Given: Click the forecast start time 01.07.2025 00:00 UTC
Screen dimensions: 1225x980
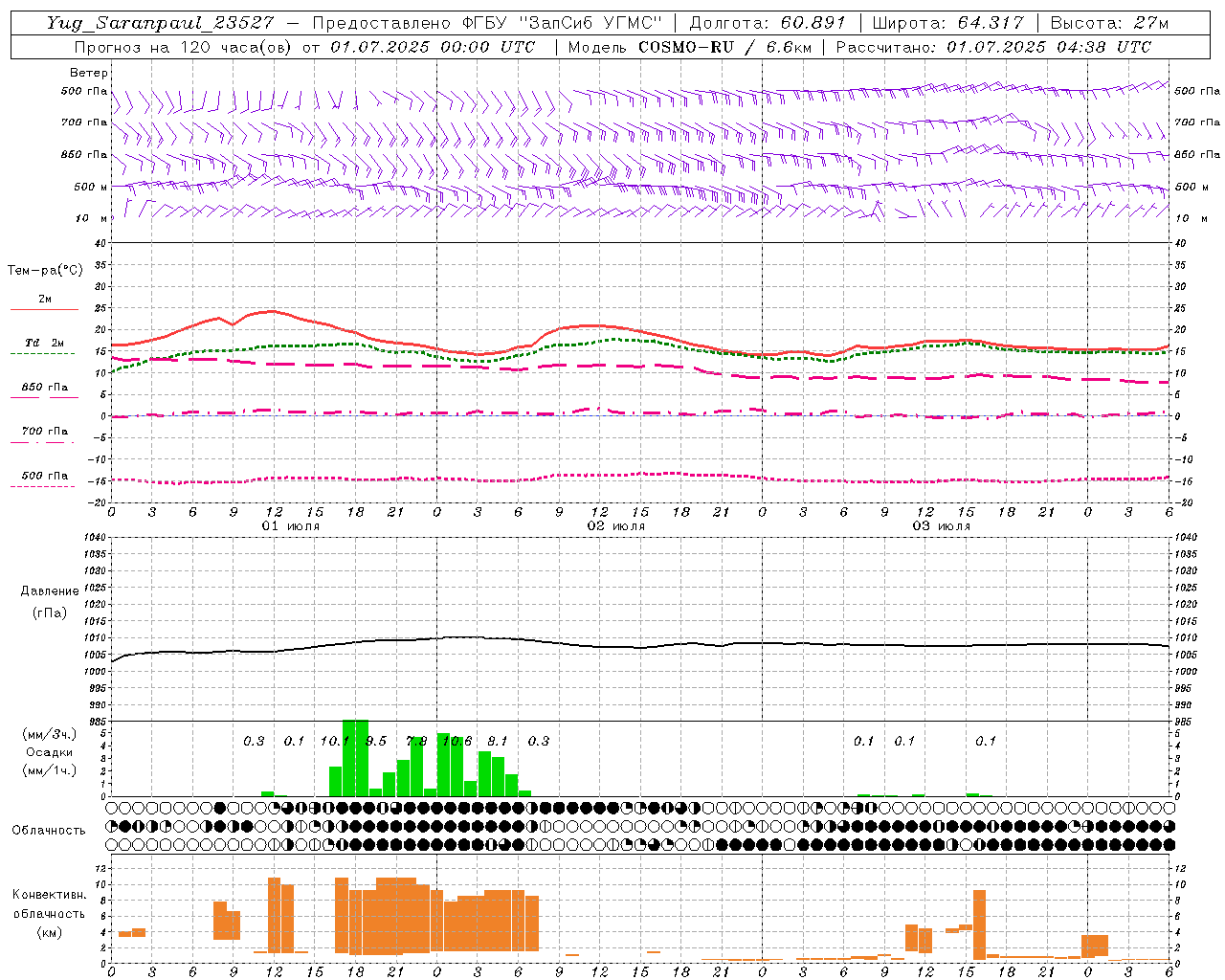Looking at the screenshot, I should pyautogui.click(x=433, y=47).
